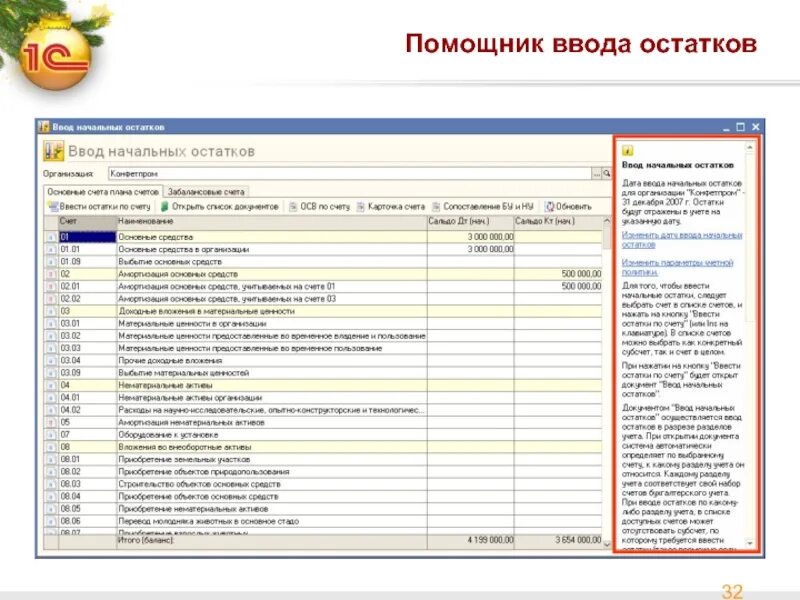Screen dimensions: 800x600
Task: Select cell 'Строительство объектов основных средств'
Action: (271, 484)
